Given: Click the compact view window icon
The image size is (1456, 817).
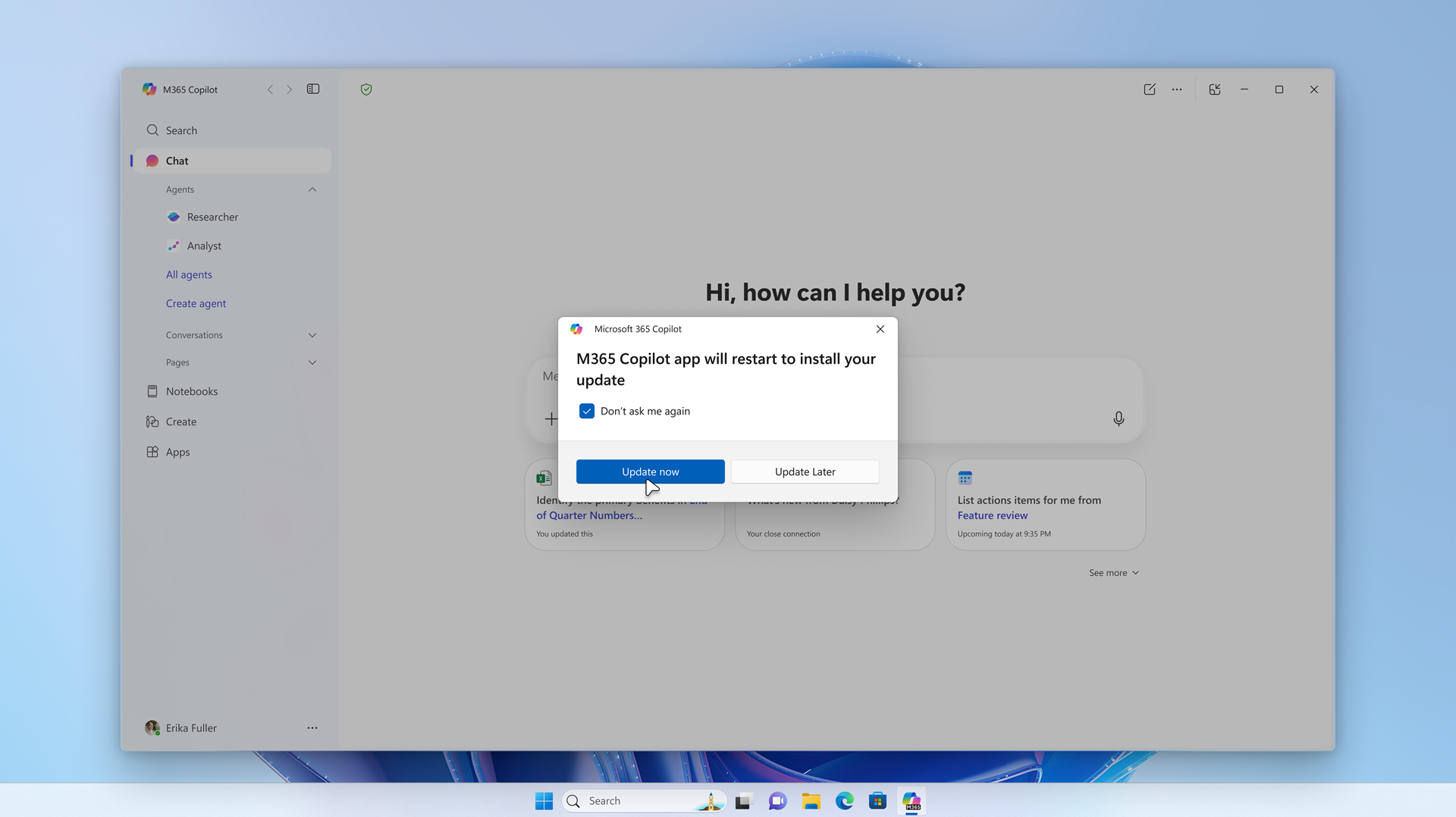Looking at the screenshot, I should tap(1215, 89).
